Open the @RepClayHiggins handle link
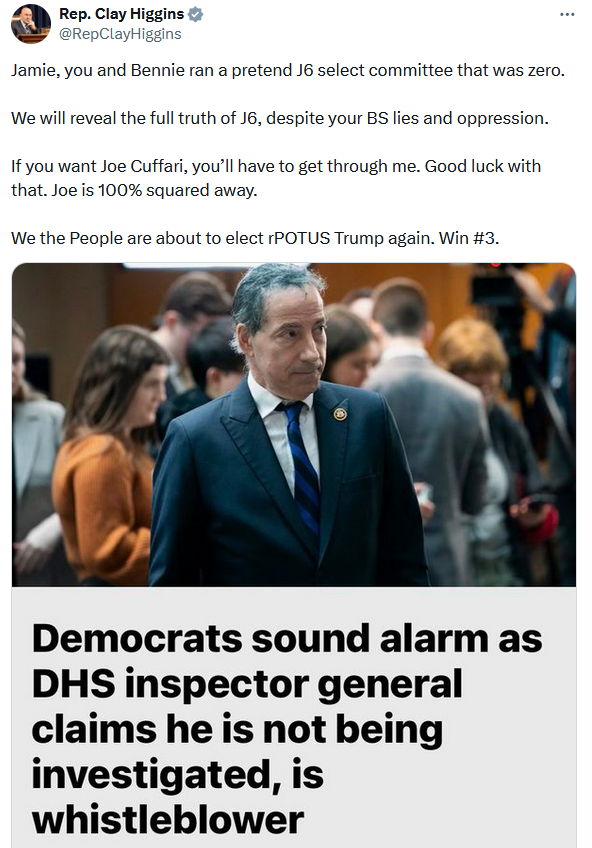The image size is (592, 848). pos(120,34)
